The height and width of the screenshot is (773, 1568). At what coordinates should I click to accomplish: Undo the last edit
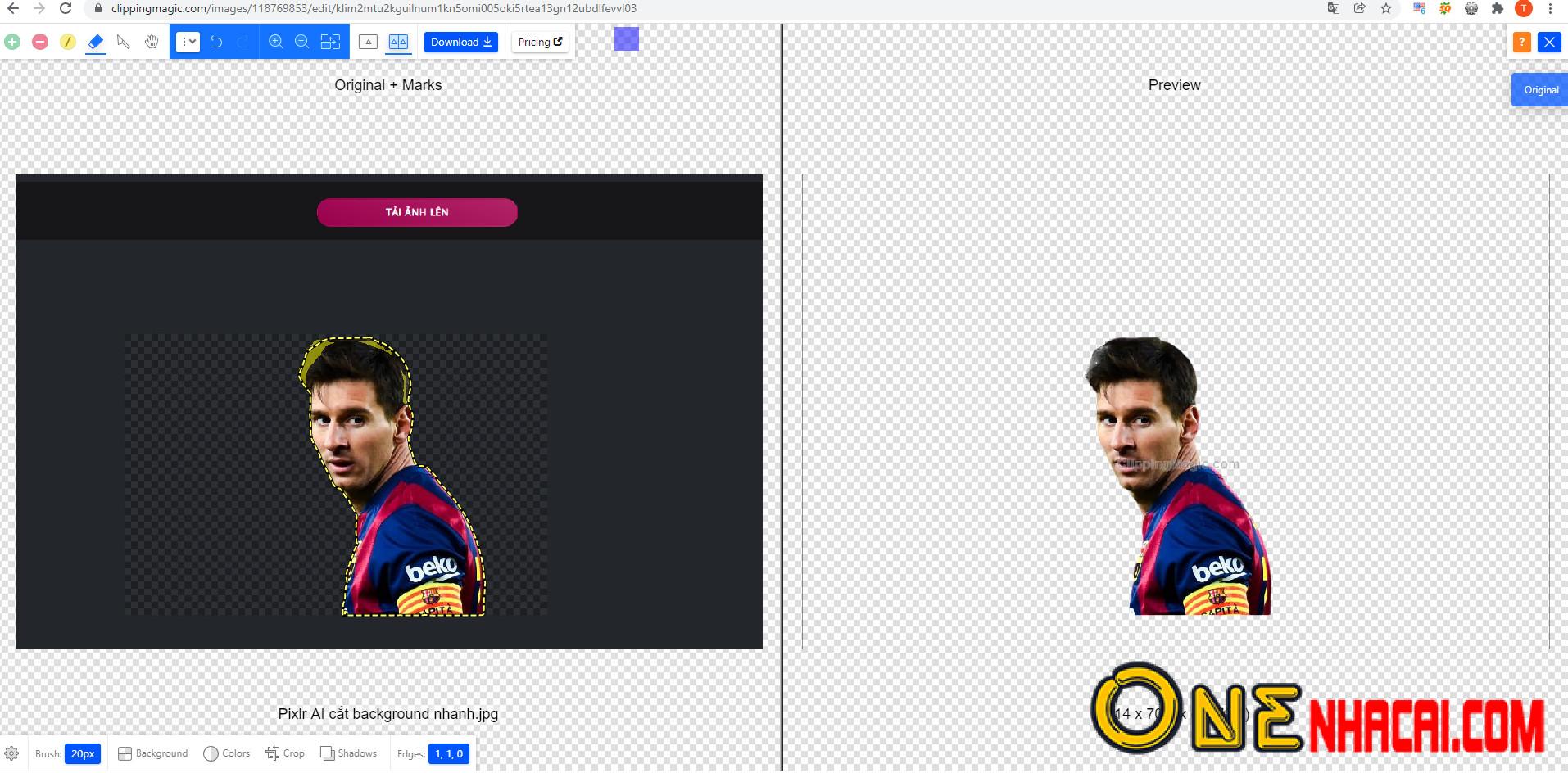[216, 42]
